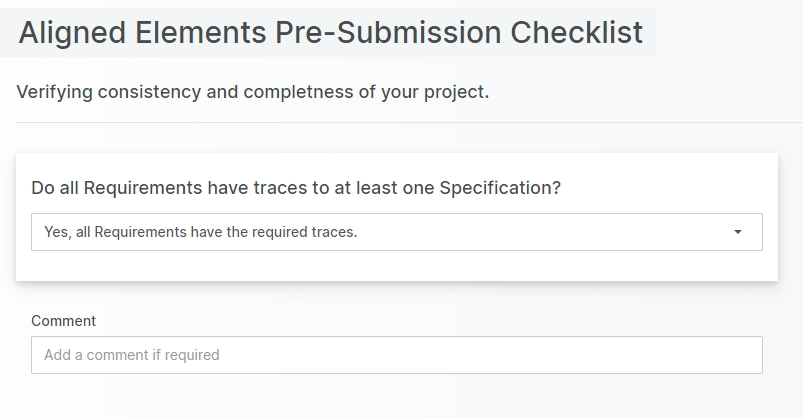The image size is (803, 418).
Task: Click the divider line below the subtitle
Action: tap(400, 122)
